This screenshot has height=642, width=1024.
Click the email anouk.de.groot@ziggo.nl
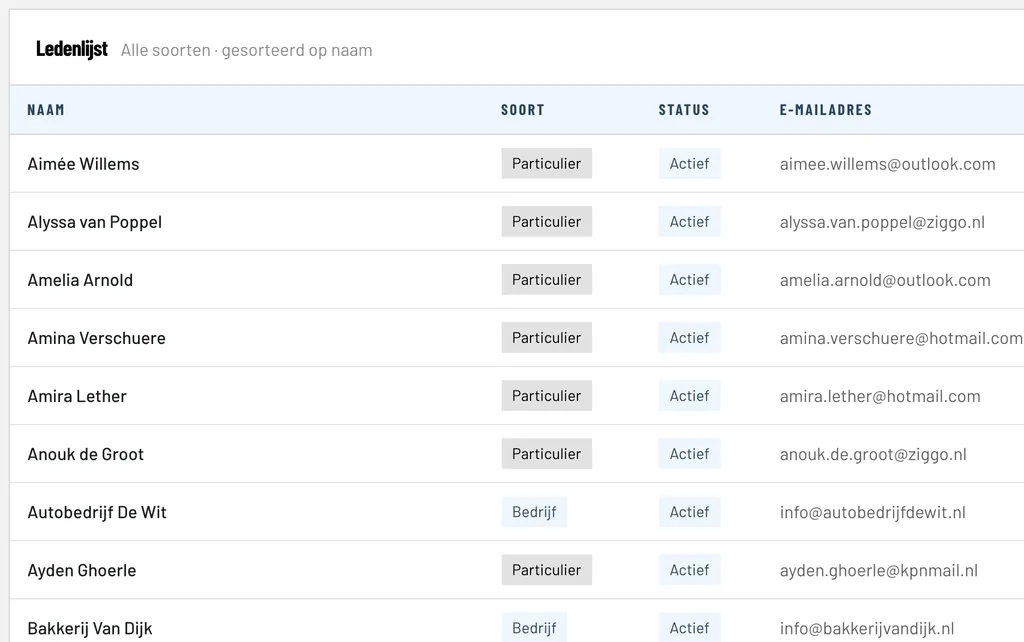tap(873, 455)
